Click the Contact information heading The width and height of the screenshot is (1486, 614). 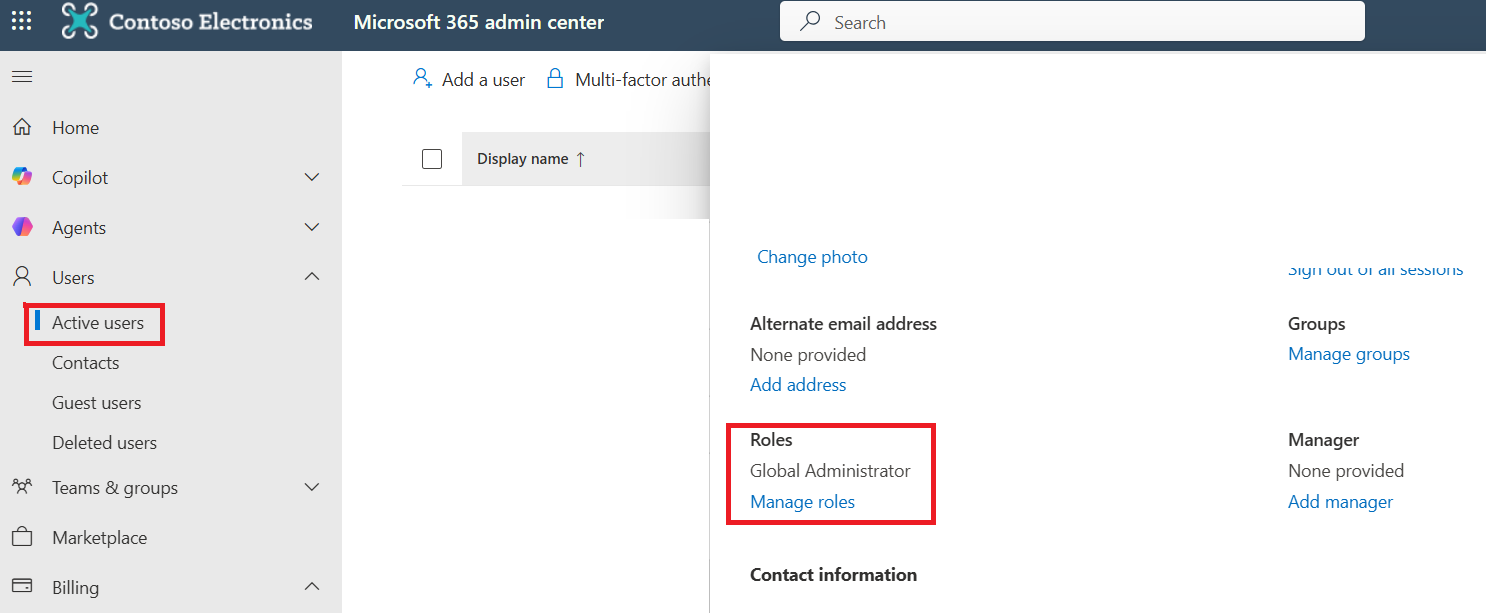tap(834, 575)
